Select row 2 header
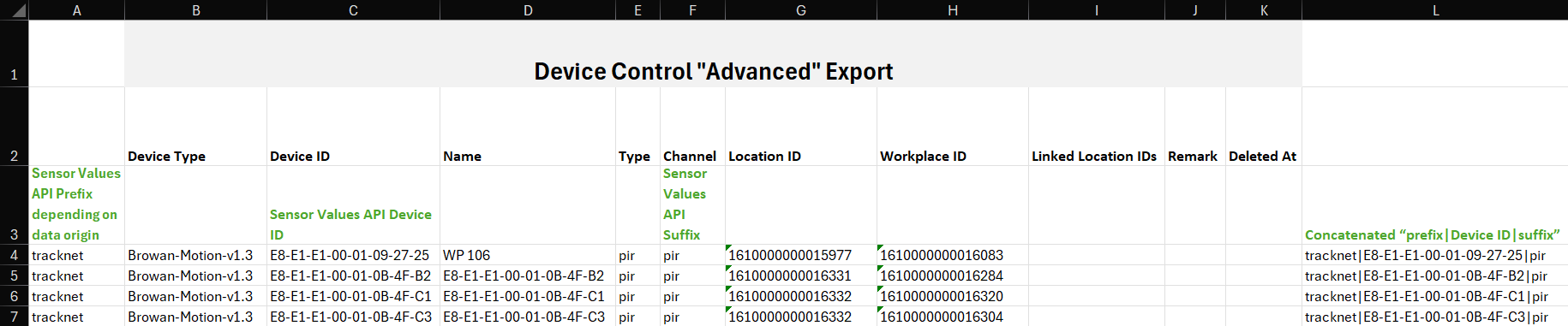The width and height of the screenshot is (1568, 326). [x=15, y=127]
